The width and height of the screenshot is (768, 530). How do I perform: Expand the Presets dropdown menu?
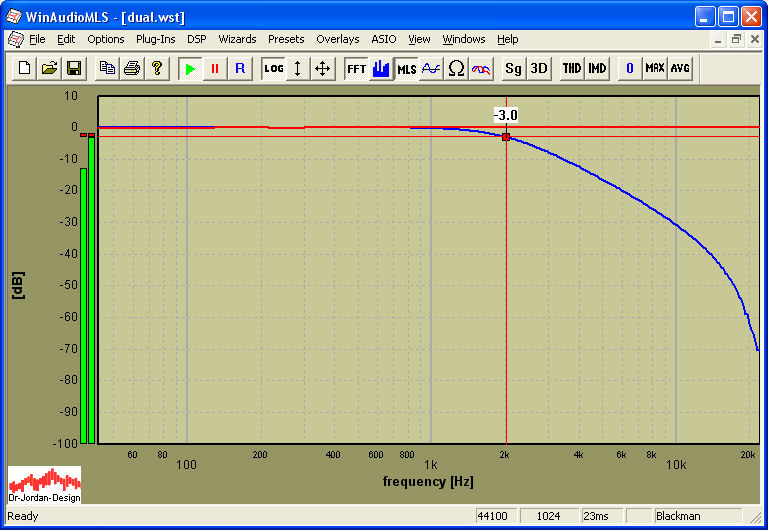coord(286,39)
